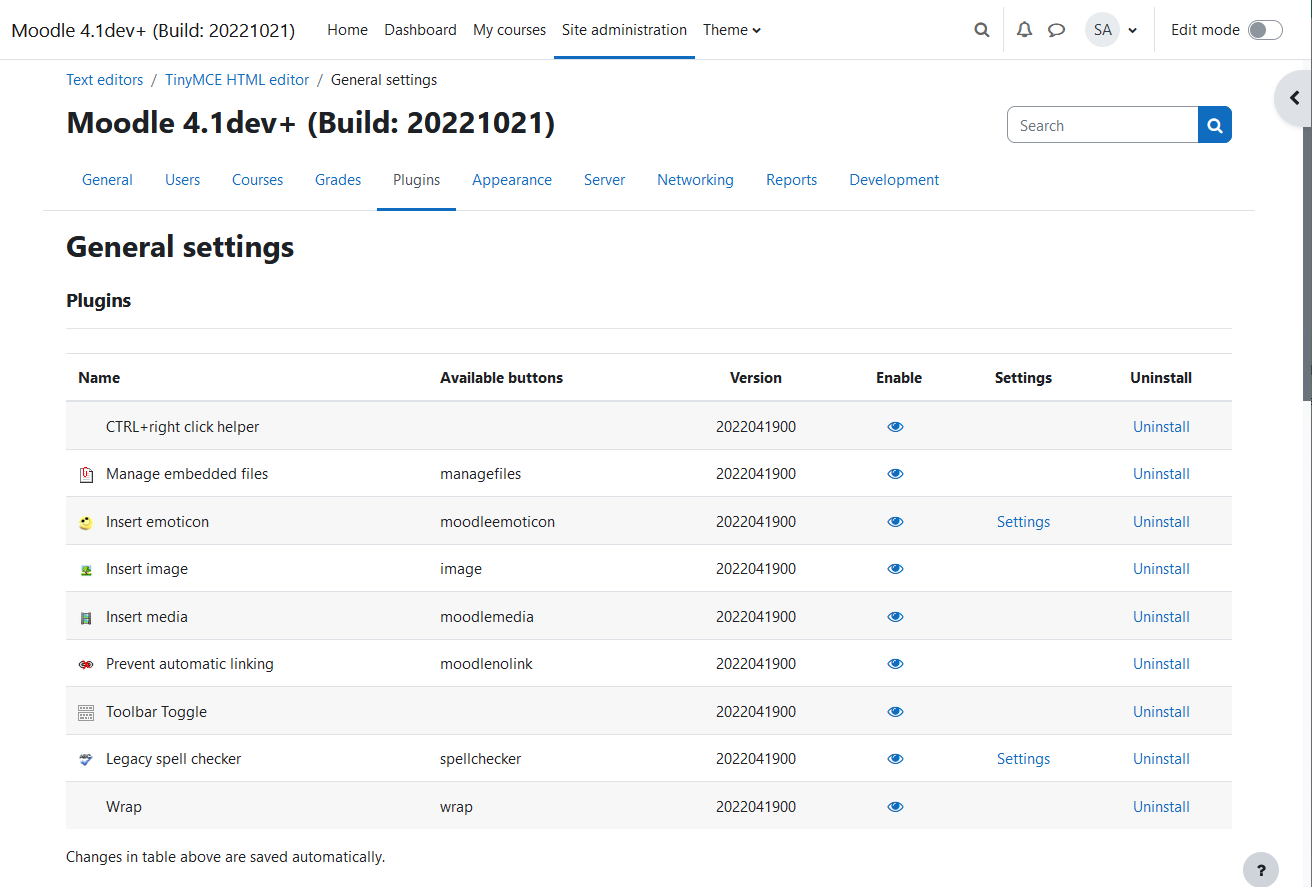The image size is (1312, 887).
Task: Toggle Edit mode switch
Action: pos(1265,30)
